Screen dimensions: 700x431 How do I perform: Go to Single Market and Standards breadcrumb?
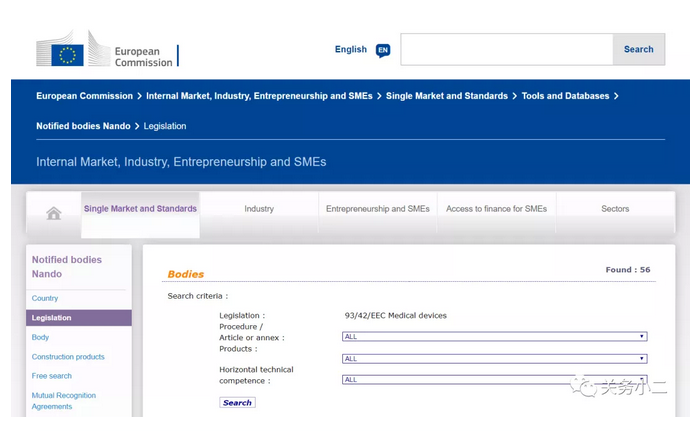447,96
